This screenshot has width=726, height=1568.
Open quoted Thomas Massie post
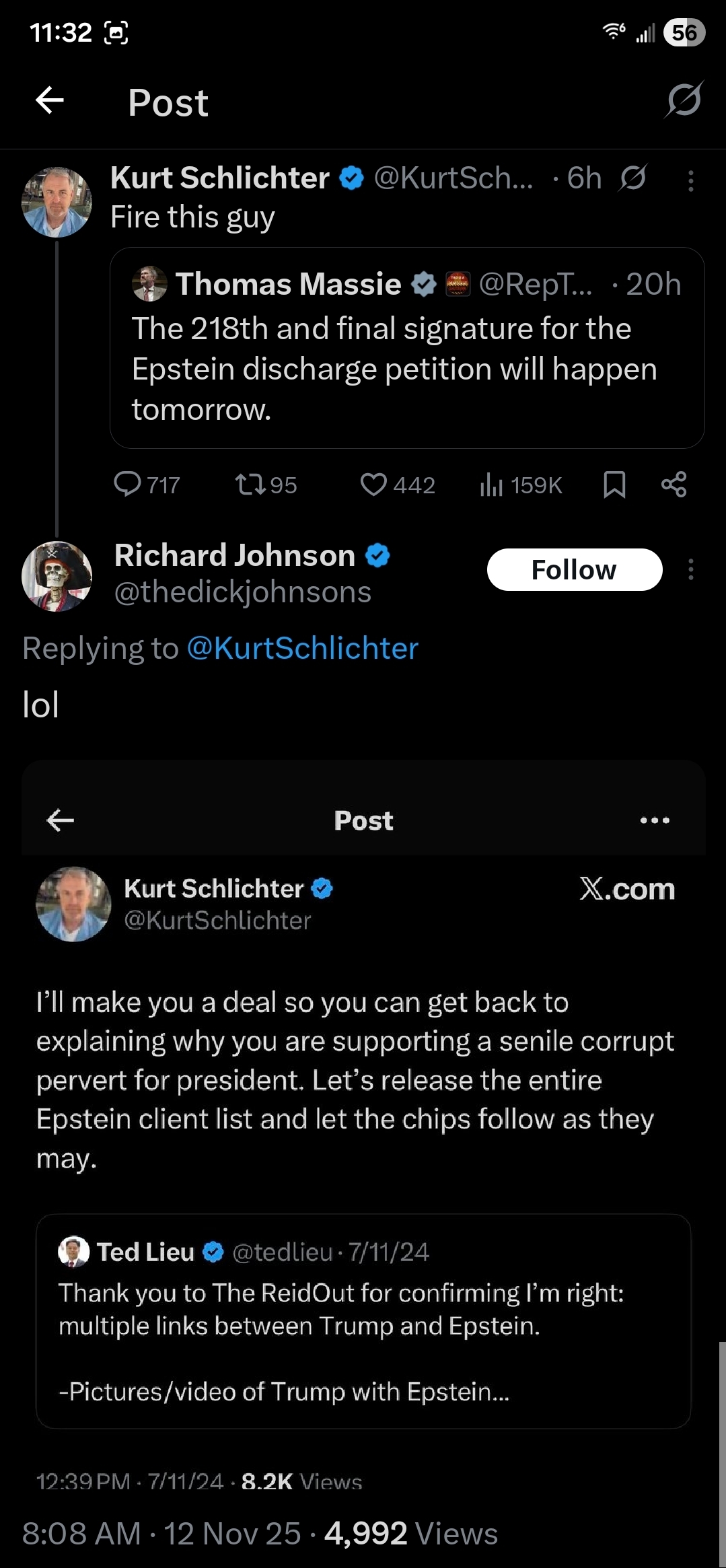pyautogui.click(x=406, y=347)
